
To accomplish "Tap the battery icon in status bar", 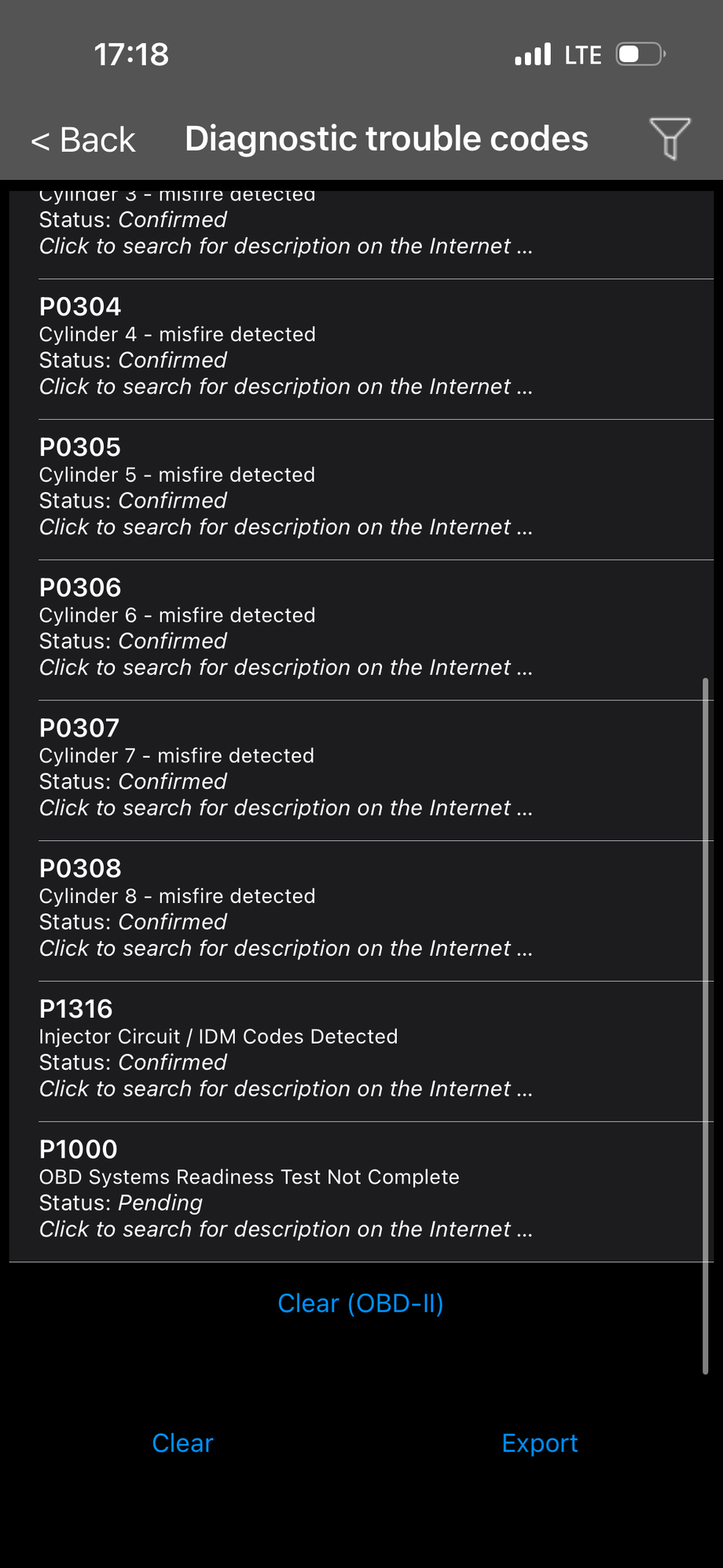I will click(x=640, y=54).
